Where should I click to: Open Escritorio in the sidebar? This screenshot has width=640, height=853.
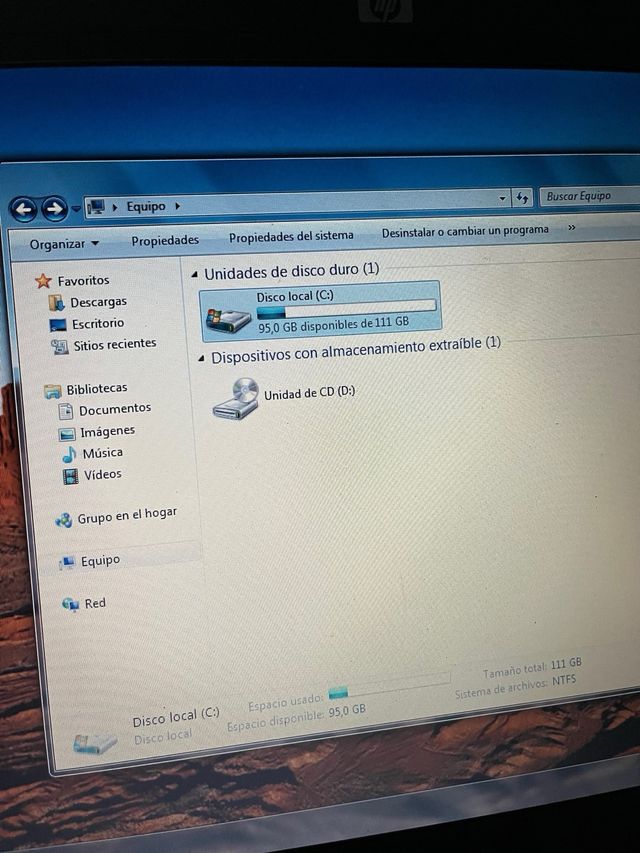97,324
